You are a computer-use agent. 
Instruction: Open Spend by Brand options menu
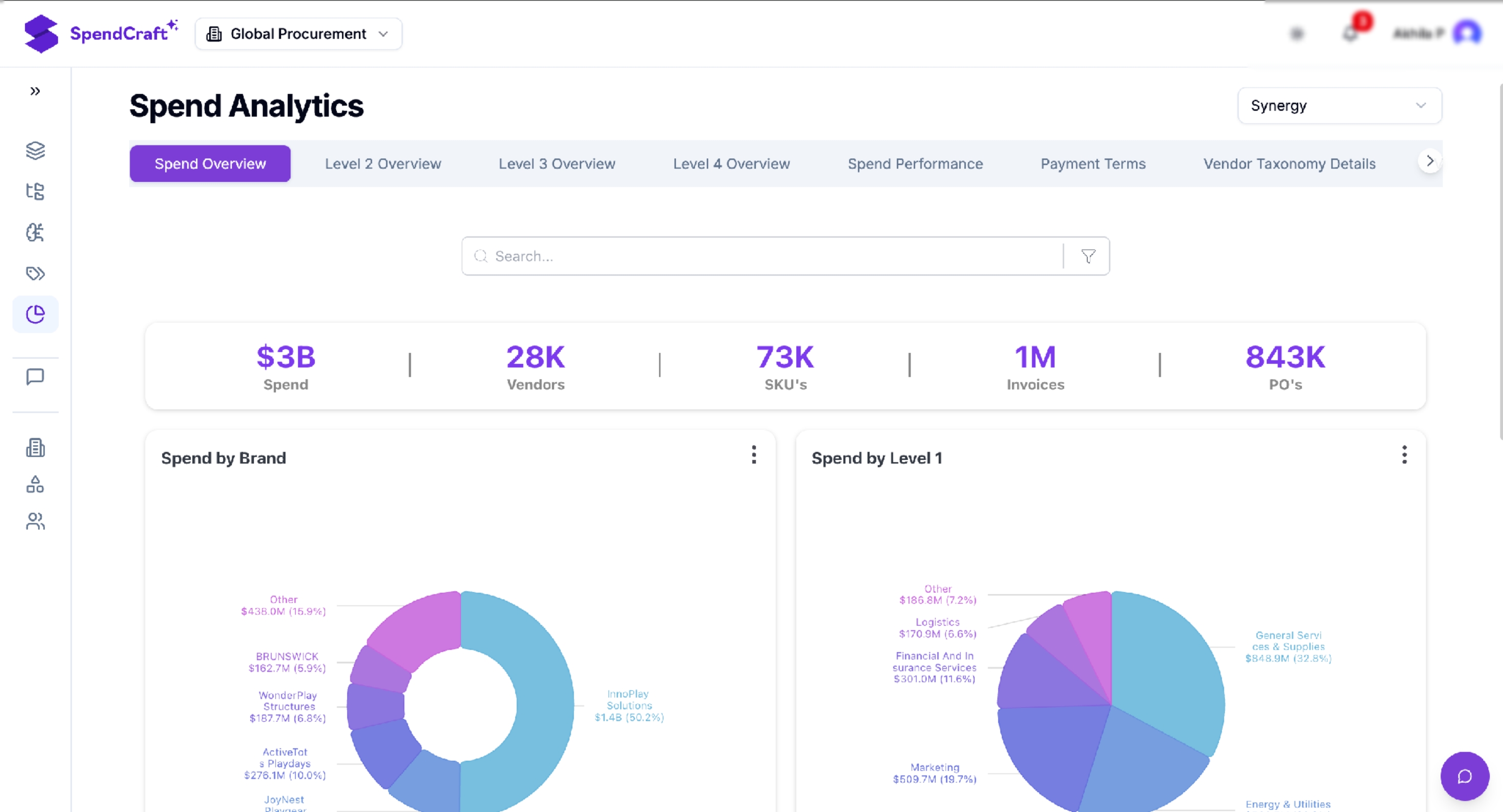[x=754, y=455]
